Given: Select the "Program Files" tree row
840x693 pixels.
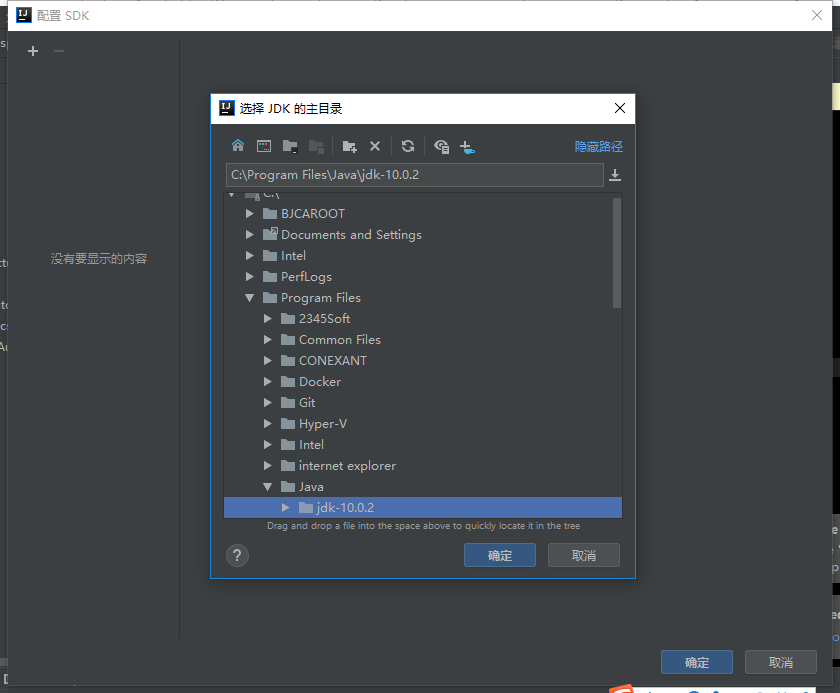Looking at the screenshot, I should [x=423, y=298].
